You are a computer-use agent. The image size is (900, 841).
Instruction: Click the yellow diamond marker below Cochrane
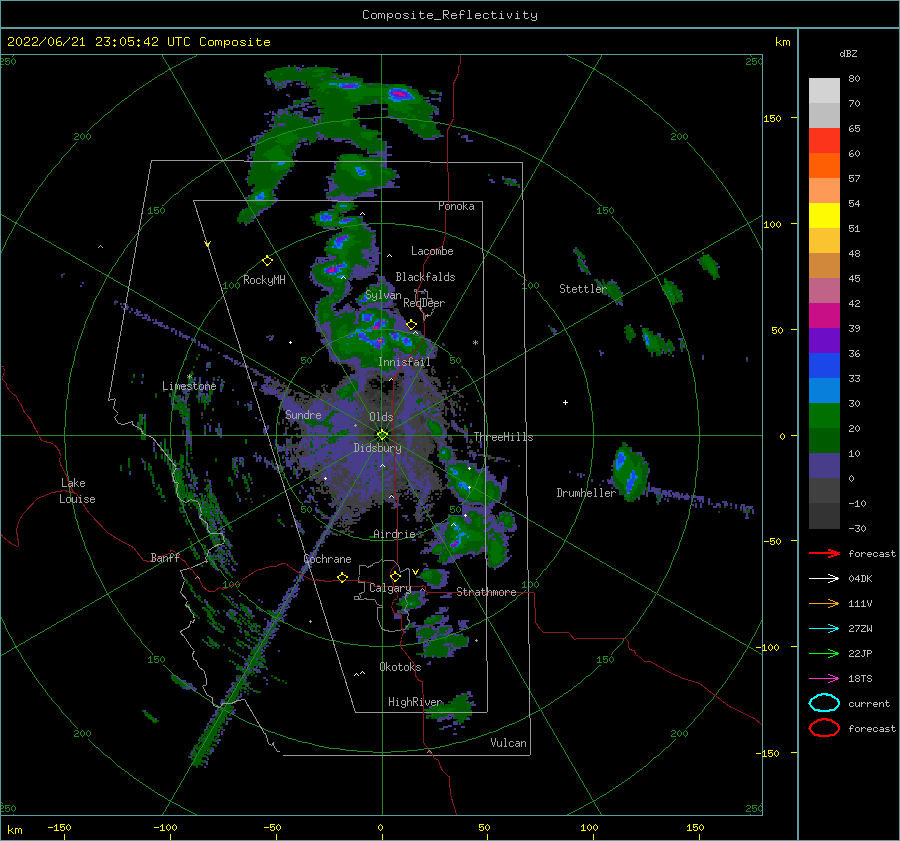[343, 578]
